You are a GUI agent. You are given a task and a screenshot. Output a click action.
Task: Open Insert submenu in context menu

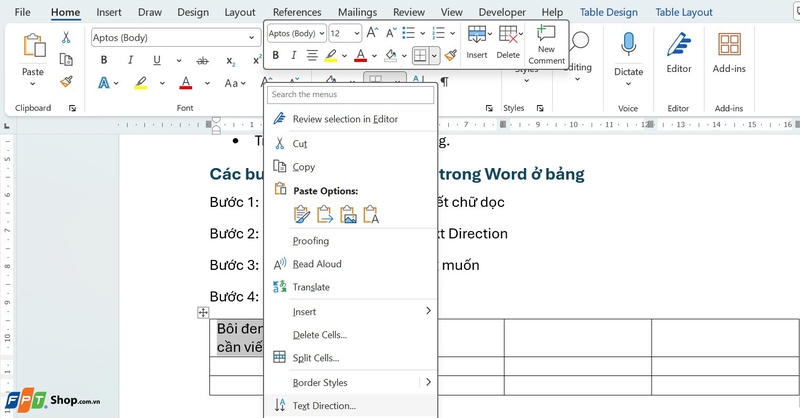pos(351,311)
